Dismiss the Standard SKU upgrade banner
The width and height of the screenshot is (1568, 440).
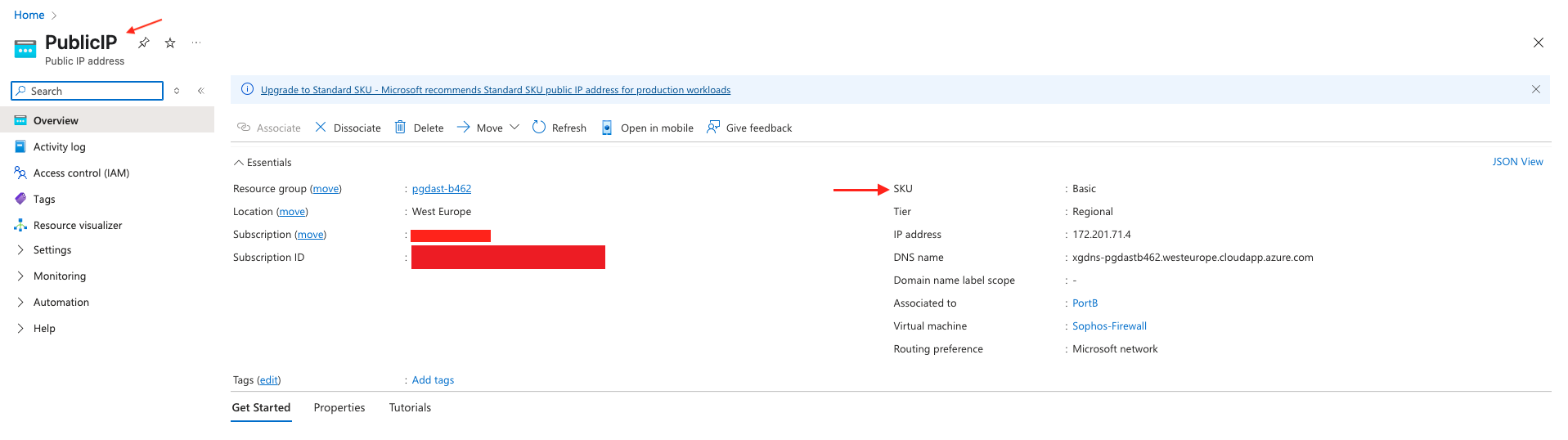[x=1536, y=89]
